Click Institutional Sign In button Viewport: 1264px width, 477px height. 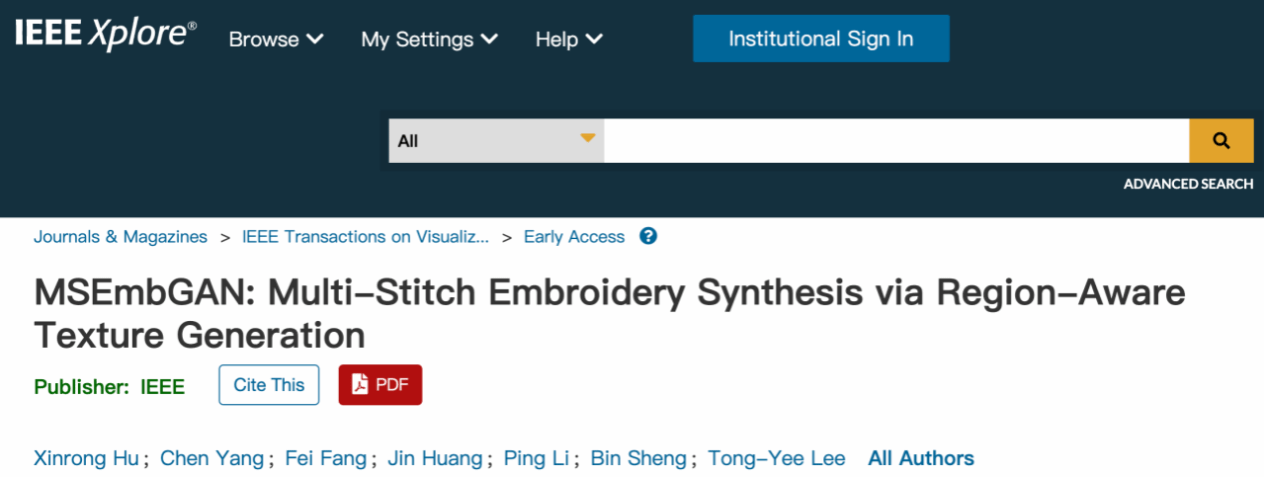click(x=820, y=39)
